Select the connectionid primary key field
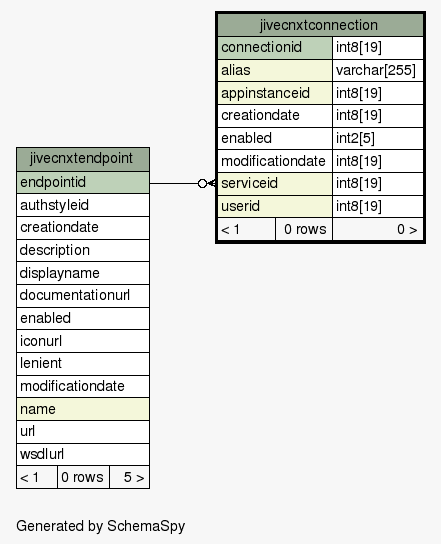 (x=275, y=48)
